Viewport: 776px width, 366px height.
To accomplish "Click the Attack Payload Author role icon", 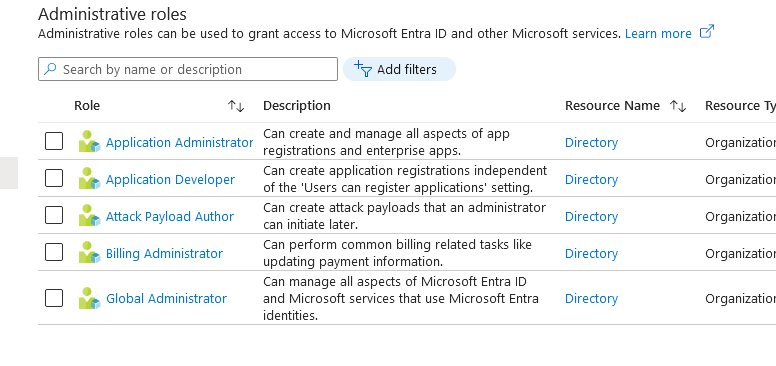I will [x=90, y=216].
